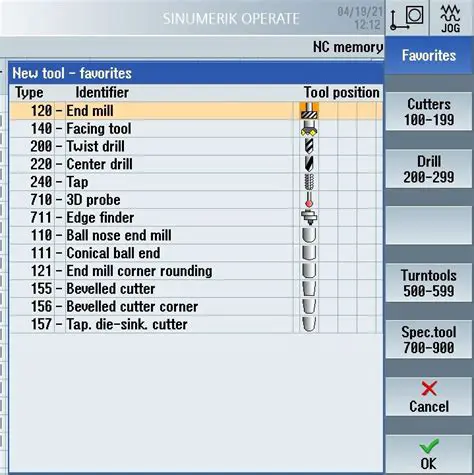Click the End mill corner rounding icon
The height and width of the screenshot is (475, 474).
(x=309, y=271)
